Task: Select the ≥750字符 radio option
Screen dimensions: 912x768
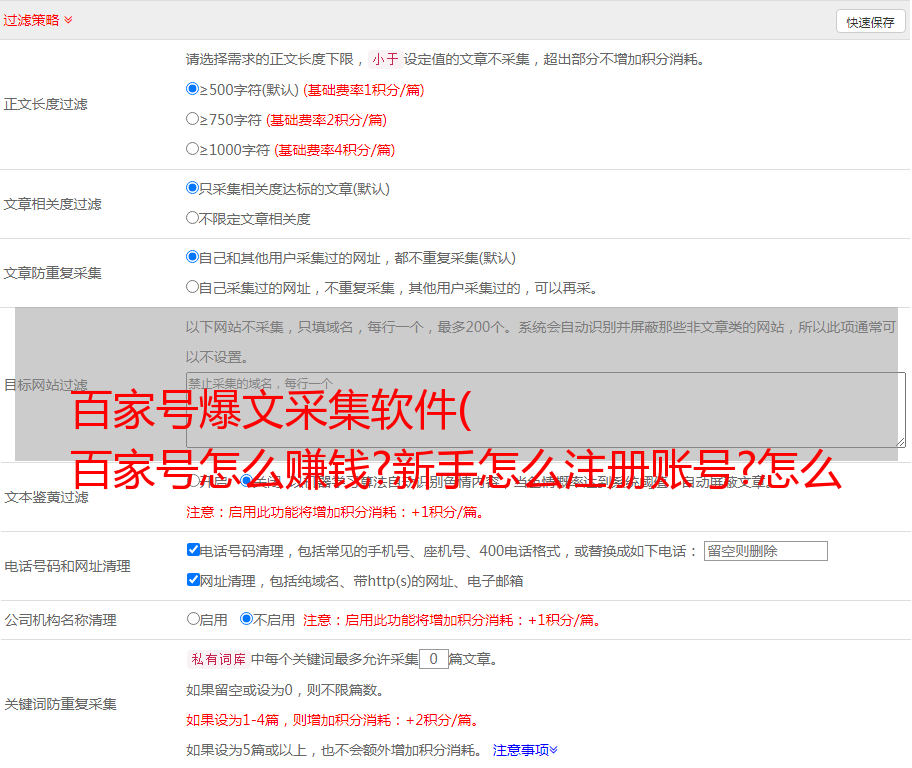Action: coord(193,119)
